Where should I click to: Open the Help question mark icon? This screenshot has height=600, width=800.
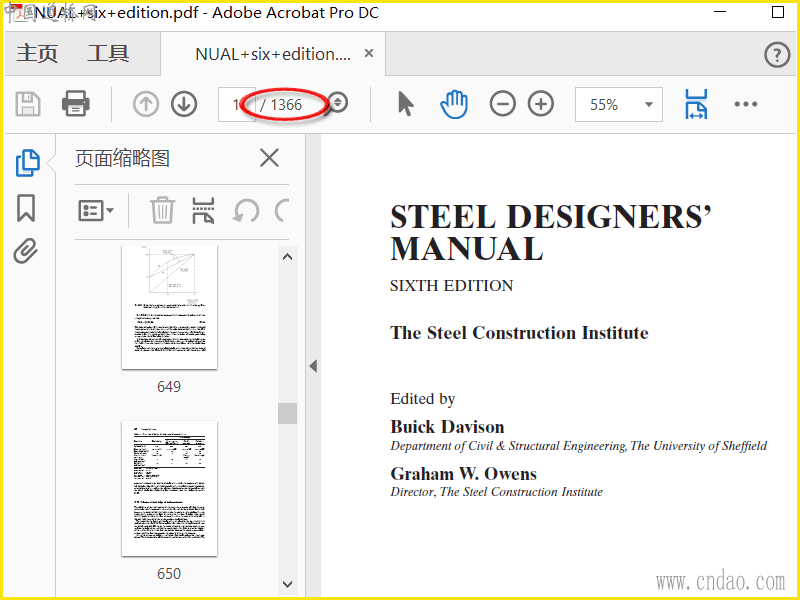point(777,55)
